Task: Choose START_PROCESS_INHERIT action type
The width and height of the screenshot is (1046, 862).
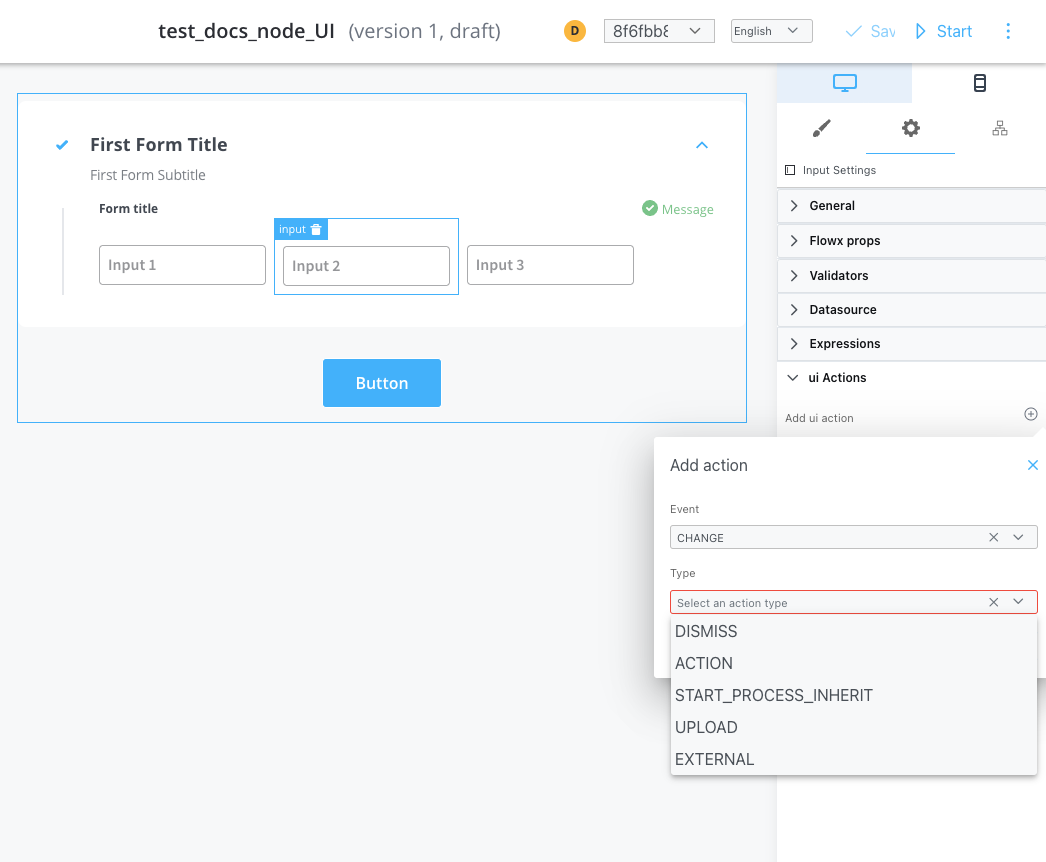Action: [774, 695]
